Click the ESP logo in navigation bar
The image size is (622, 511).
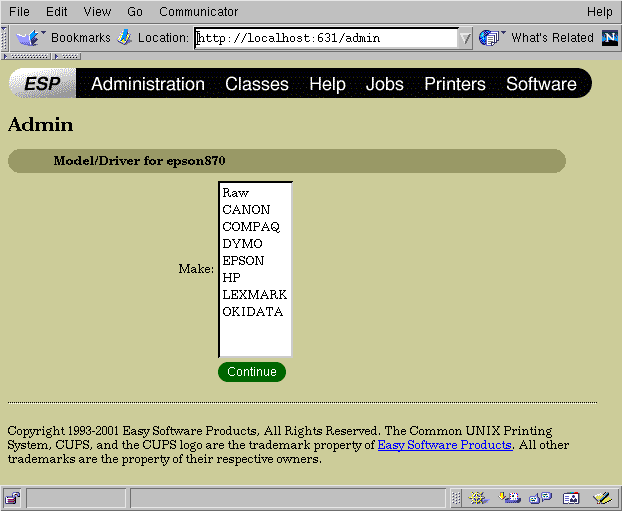pos(42,84)
